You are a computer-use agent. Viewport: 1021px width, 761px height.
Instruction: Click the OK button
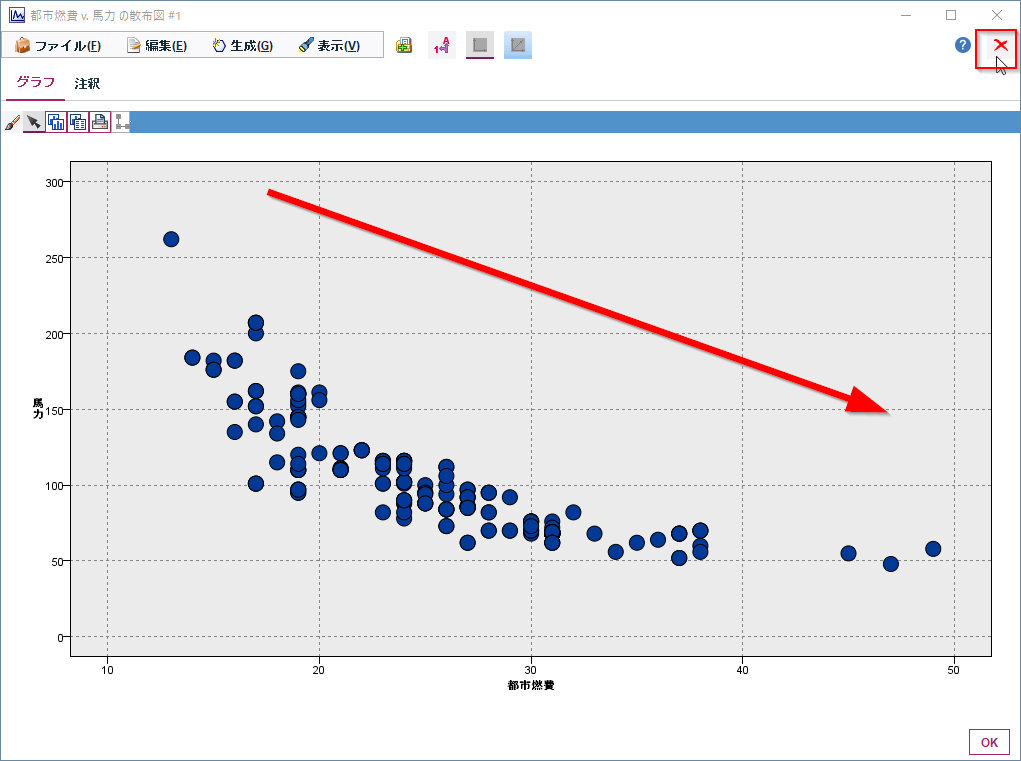click(x=989, y=742)
